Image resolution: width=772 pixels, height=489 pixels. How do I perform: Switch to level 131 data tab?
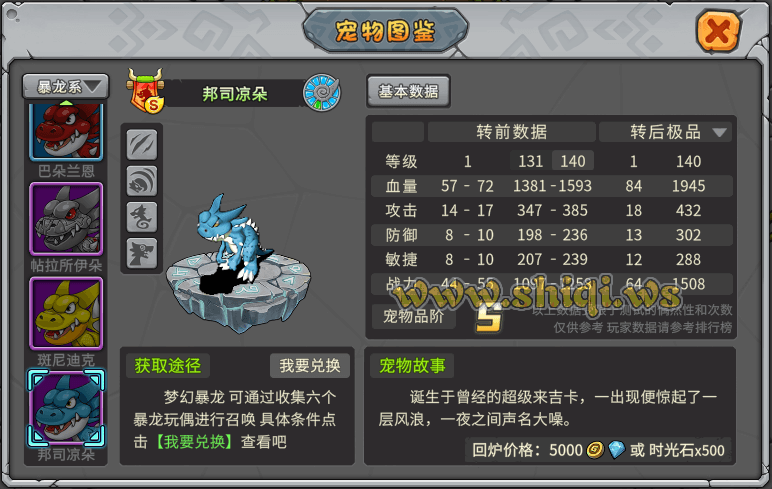pyautogui.click(x=530, y=161)
